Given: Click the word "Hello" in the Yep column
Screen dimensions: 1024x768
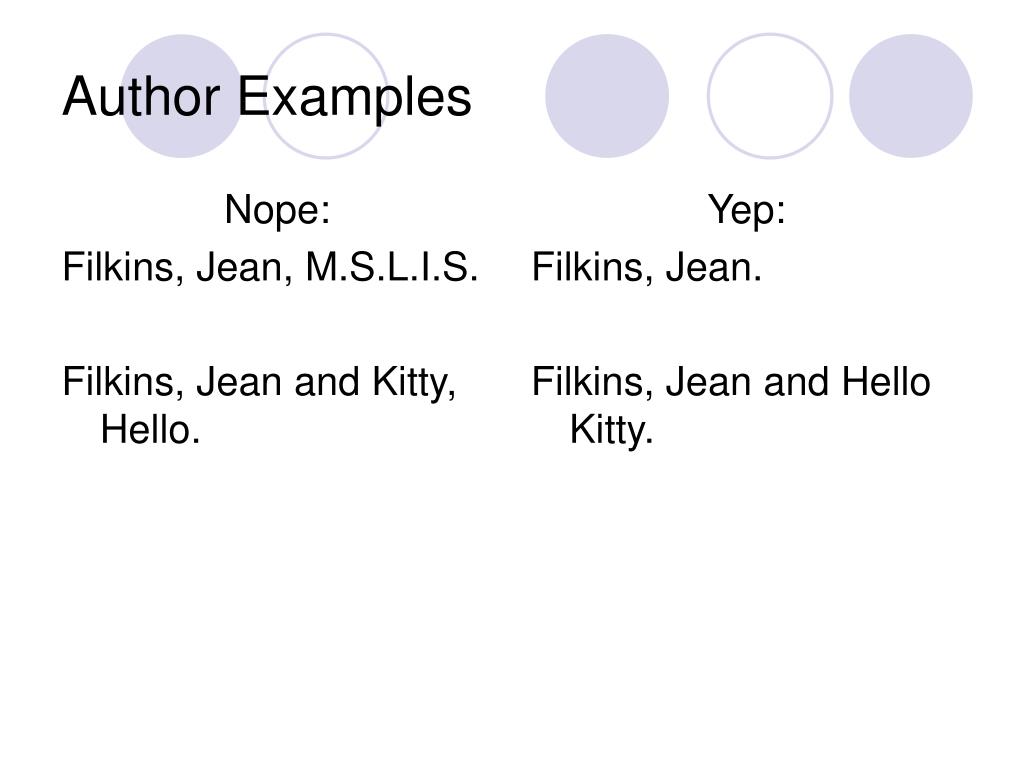Looking at the screenshot, I should pos(886,381).
